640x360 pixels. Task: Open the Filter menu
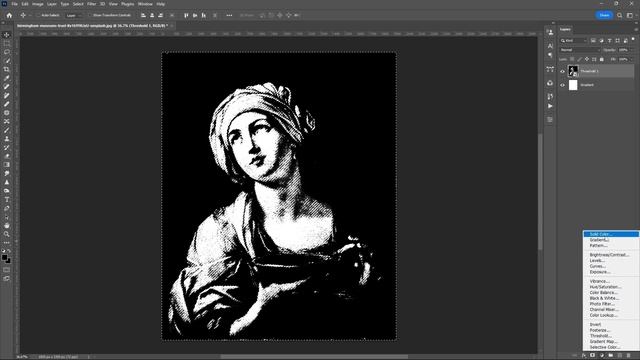tap(91, 4)
